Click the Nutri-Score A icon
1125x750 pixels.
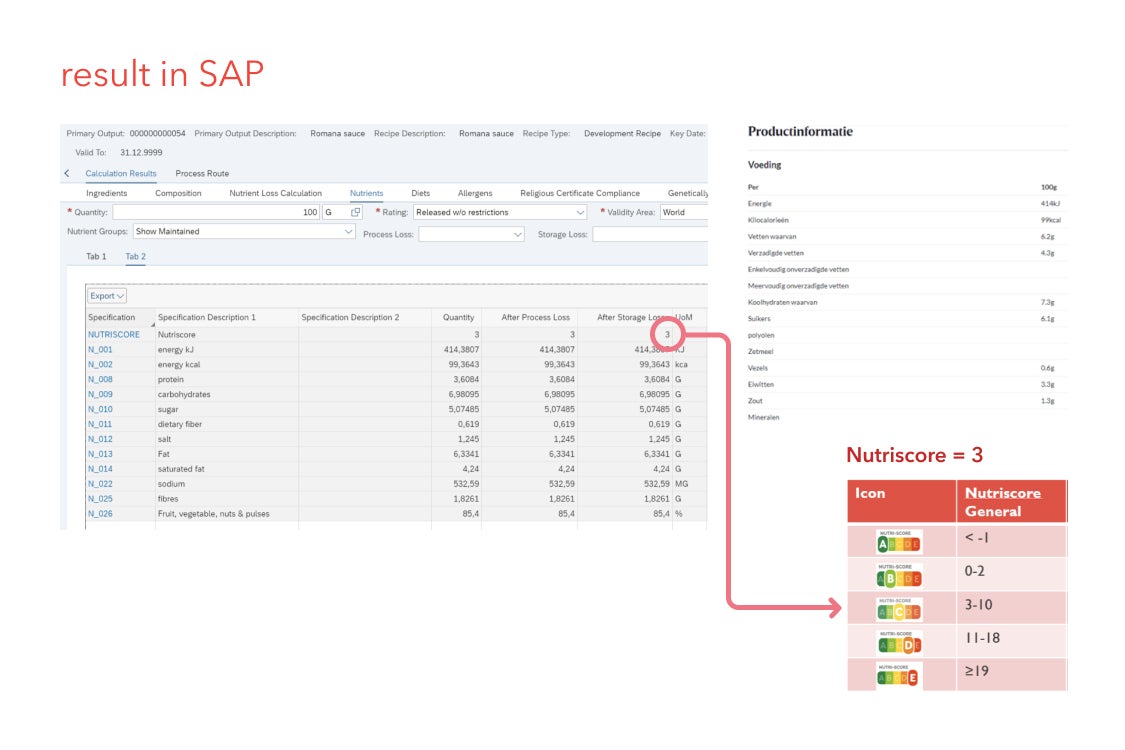point(898,541)
